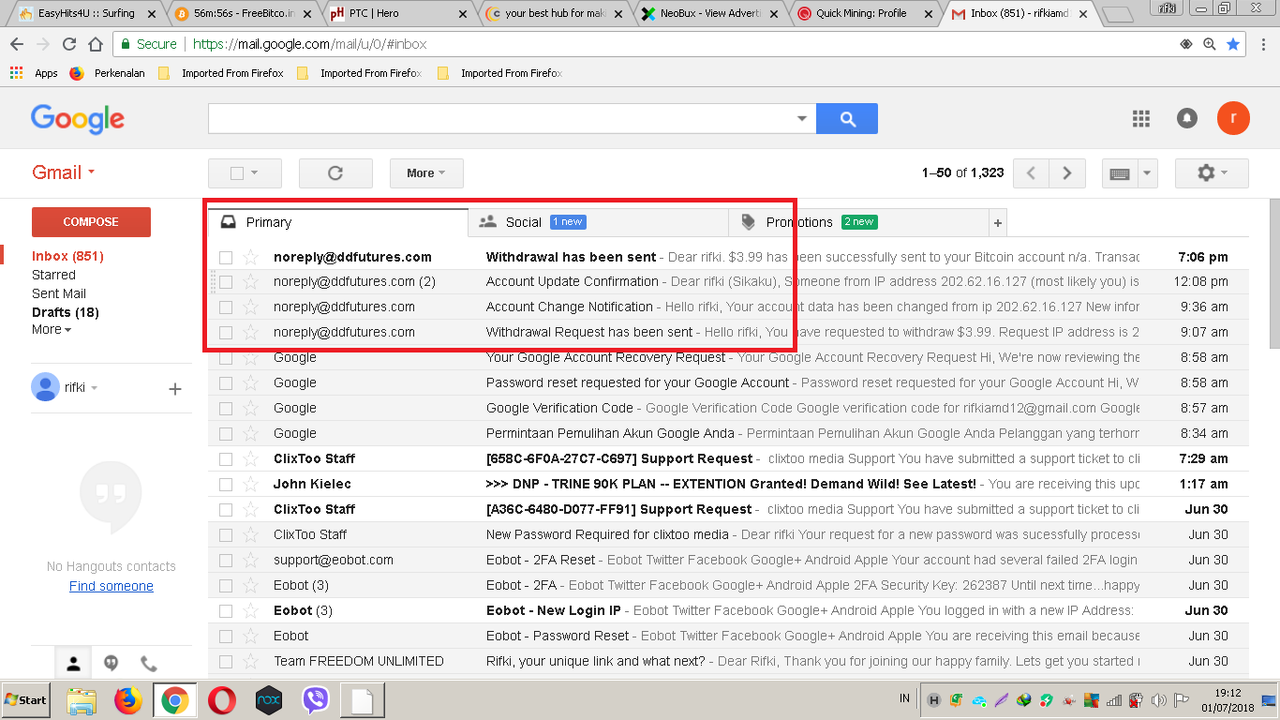
Task: Switch to NeoBux browser tab
Action: [708, 14]
